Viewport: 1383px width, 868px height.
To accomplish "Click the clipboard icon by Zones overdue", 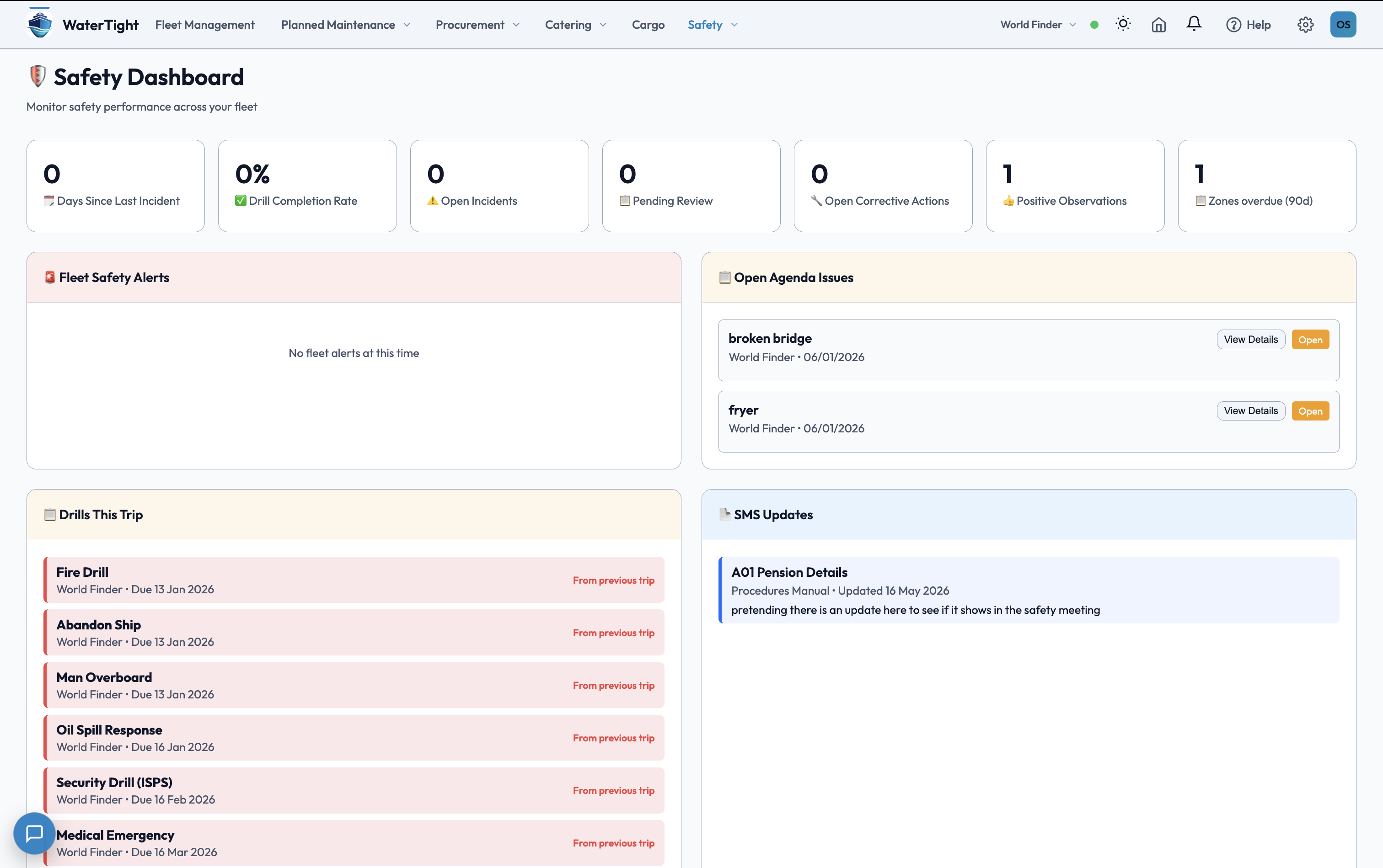I will [1201, 201].
